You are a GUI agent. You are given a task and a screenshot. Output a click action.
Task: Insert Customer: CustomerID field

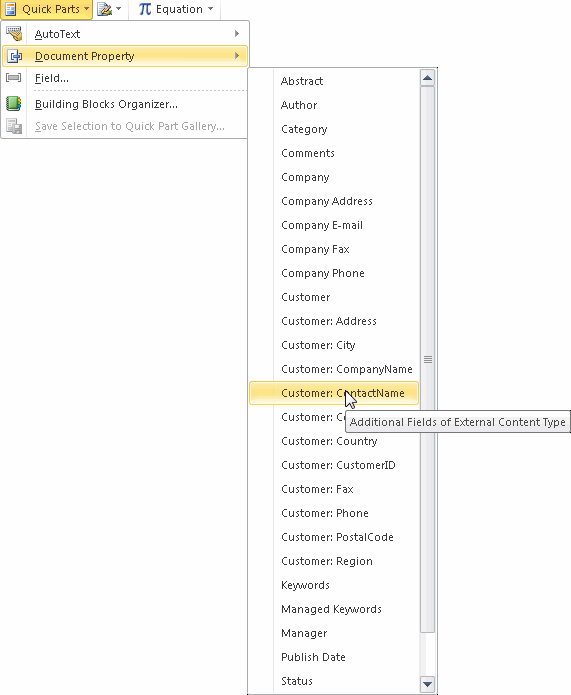(334, 465)
